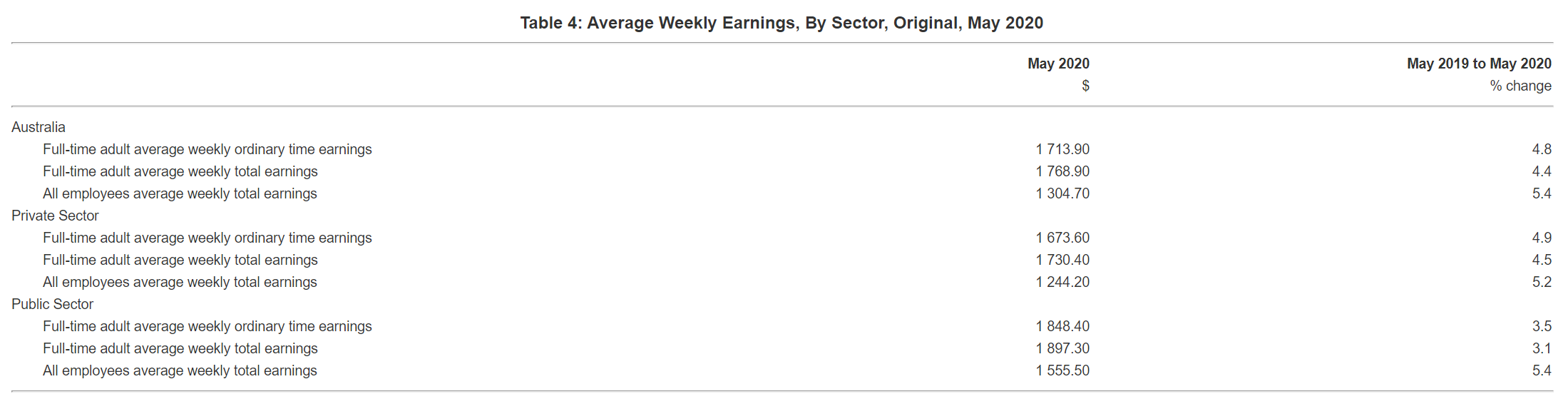
Task: Select the 1 673.60 earnings value
Action: (x=1062, y=238)
